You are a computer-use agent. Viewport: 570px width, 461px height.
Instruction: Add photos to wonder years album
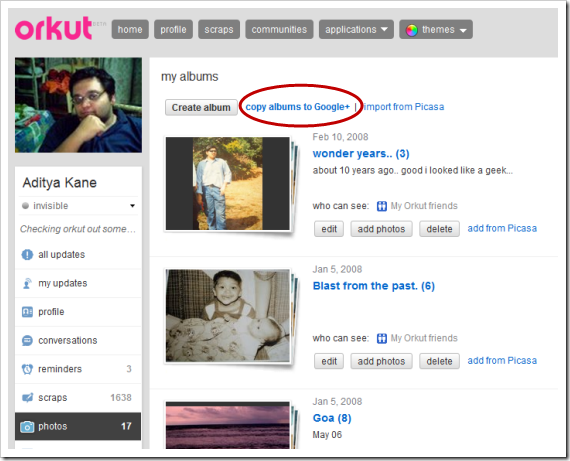pyautogui.click(x=381, y=229)
